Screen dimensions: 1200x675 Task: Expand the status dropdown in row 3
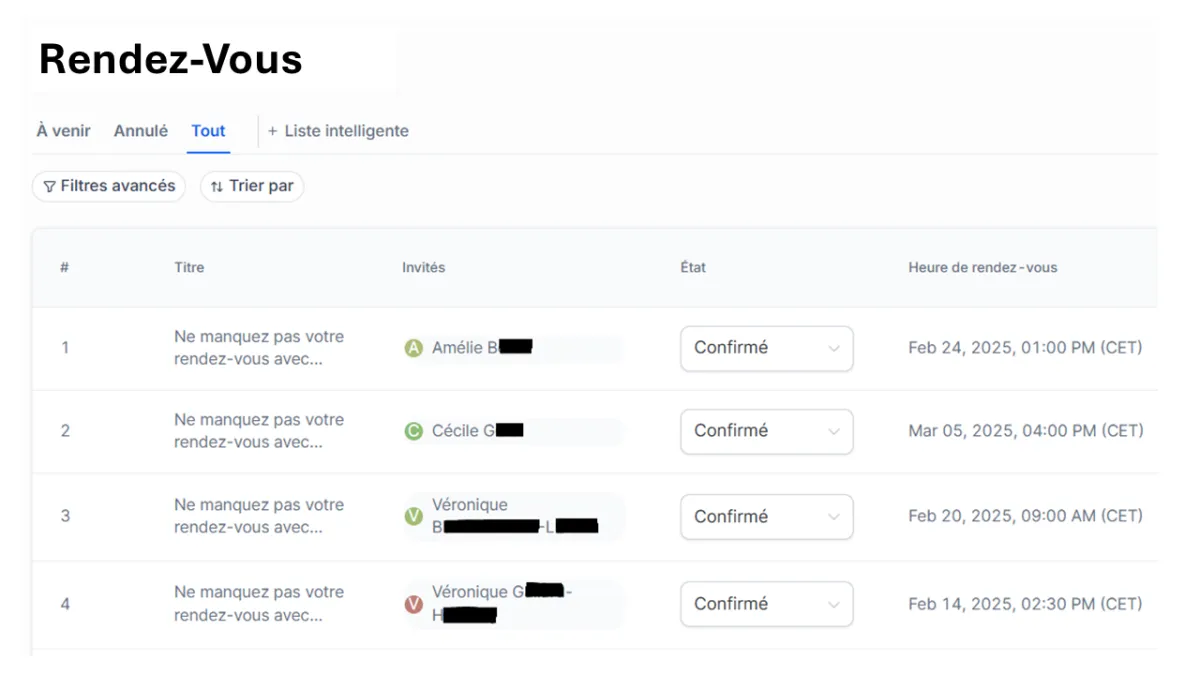(x=767, y=517)
